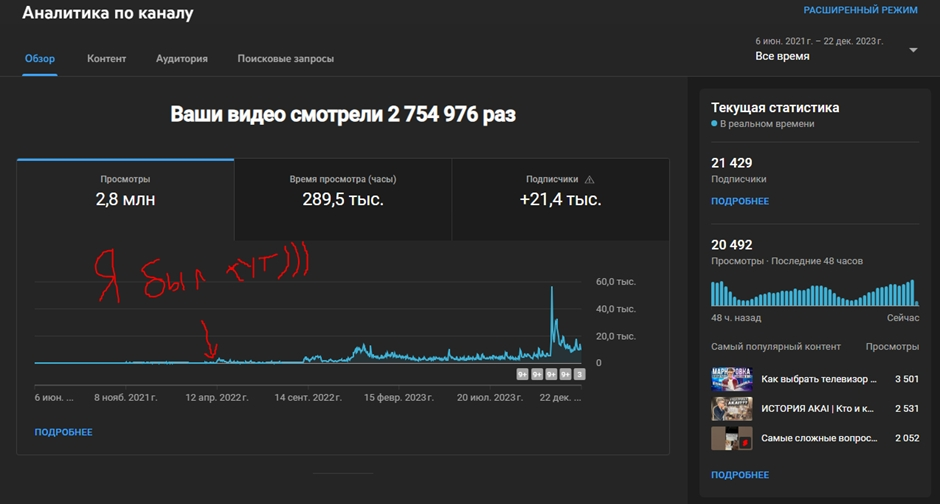940x504 pixels.
Task: Click the 48 ч. назад label
Action: point(736,318)
